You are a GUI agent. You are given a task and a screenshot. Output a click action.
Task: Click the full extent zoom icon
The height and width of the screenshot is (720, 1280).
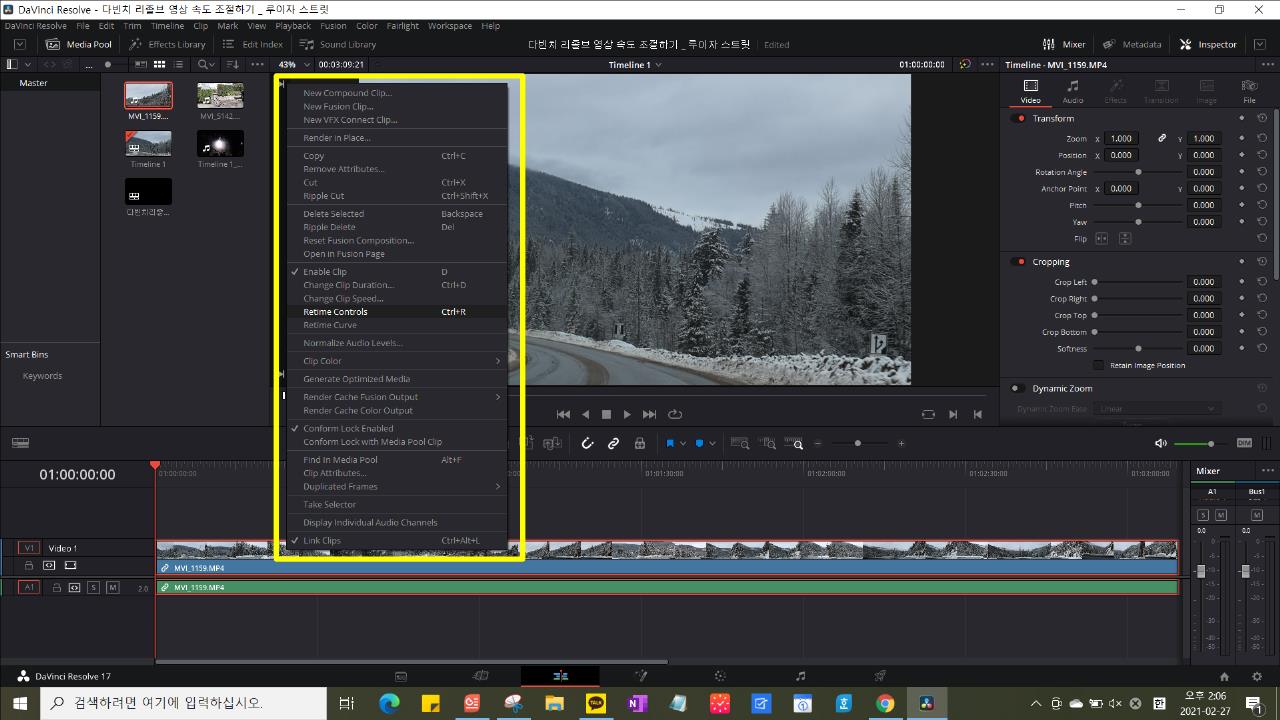pyautogui.click(x=740, y=443)
